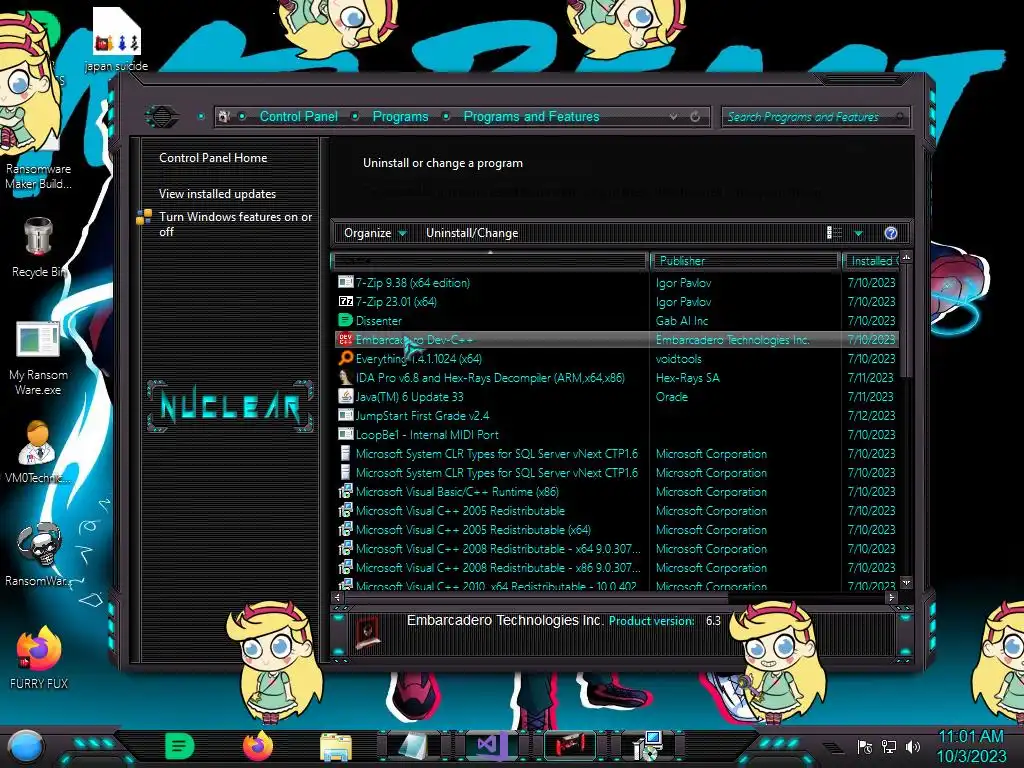Open View installed updates link

coord(217,194)
